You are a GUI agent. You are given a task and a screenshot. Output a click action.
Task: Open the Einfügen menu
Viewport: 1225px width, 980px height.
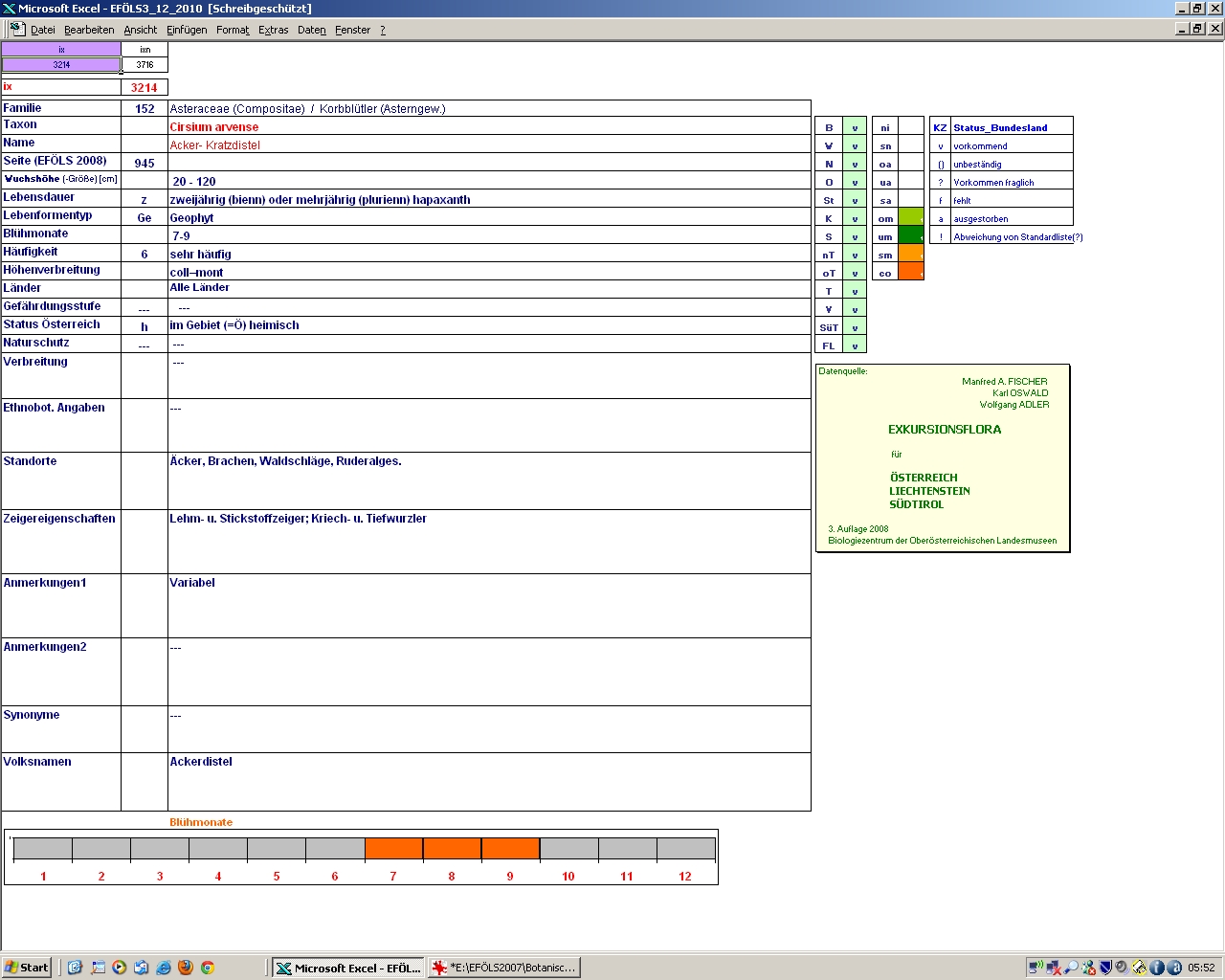point(187,30)
